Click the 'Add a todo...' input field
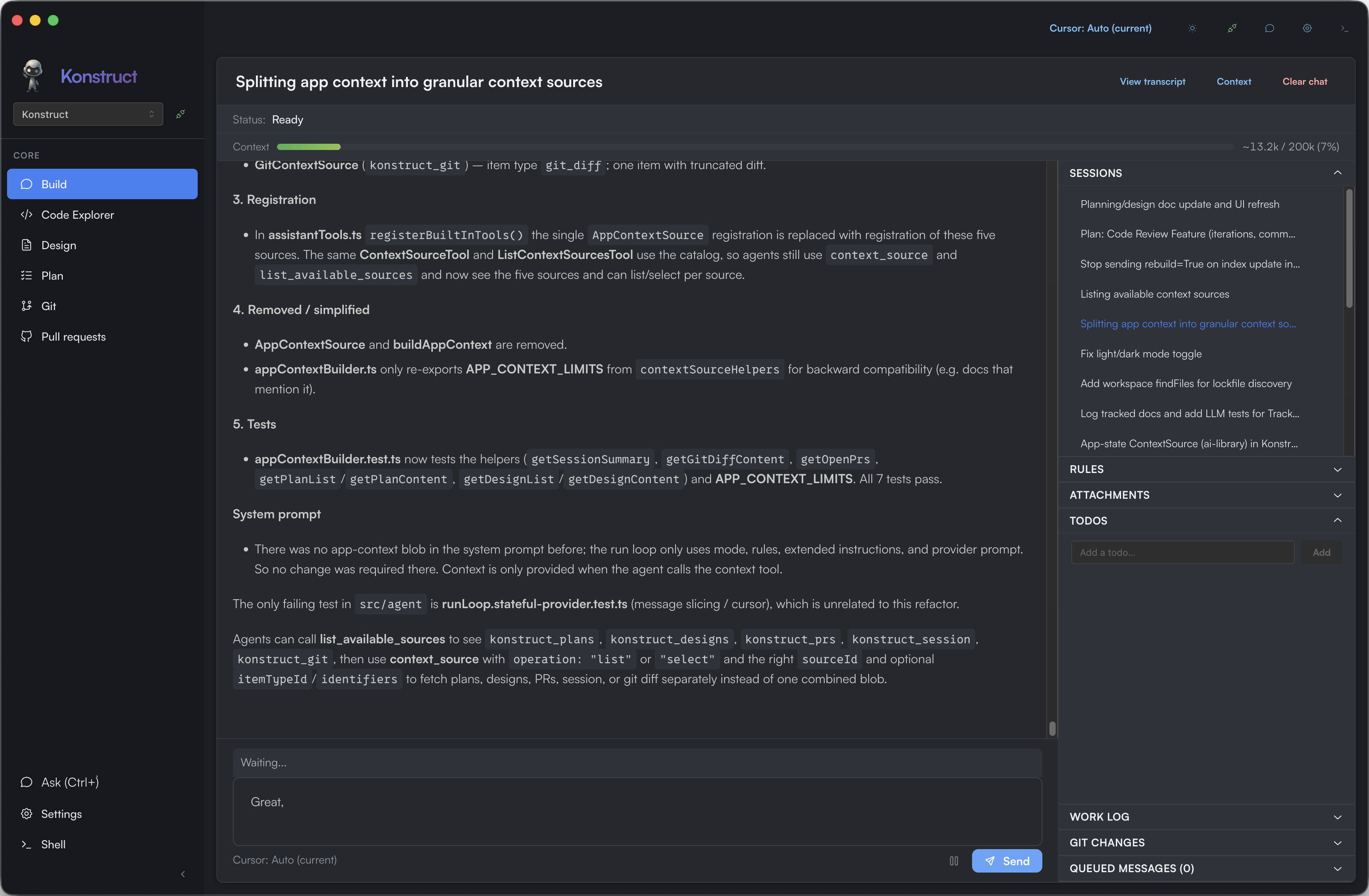 click(x=1182, y=552)
